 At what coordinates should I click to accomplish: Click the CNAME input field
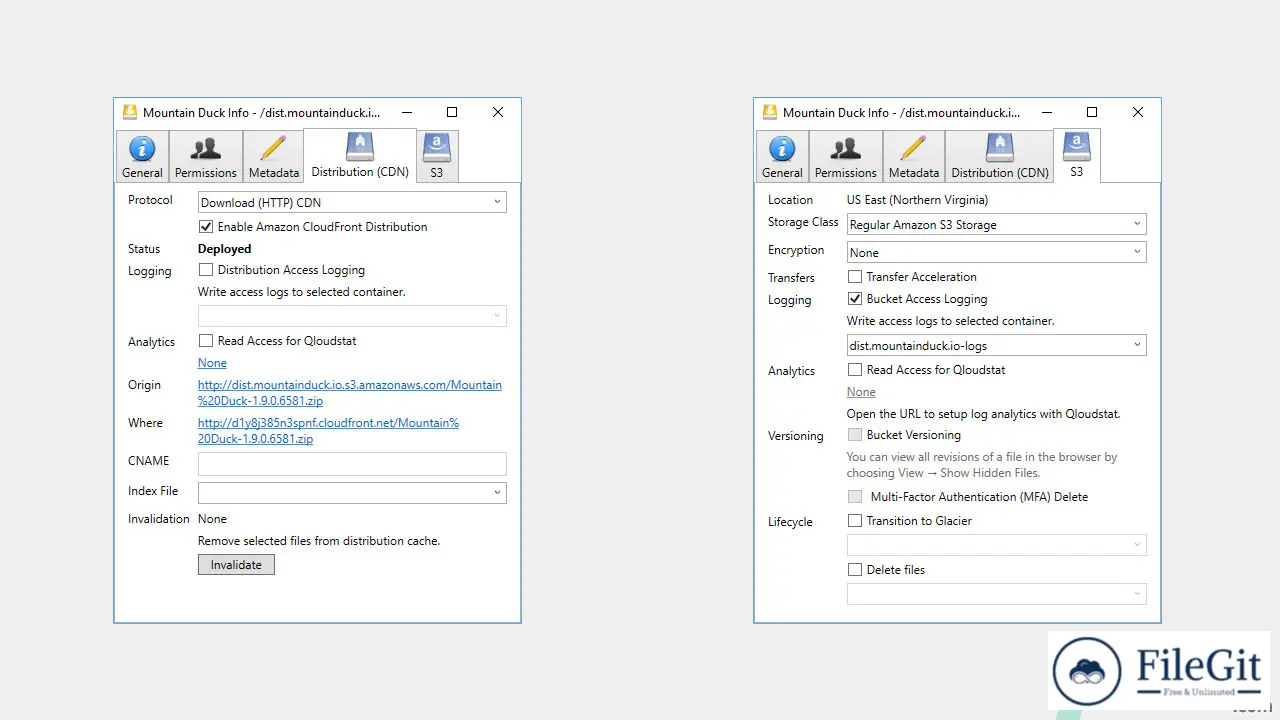pyautogui.click(x=352, y=464)
